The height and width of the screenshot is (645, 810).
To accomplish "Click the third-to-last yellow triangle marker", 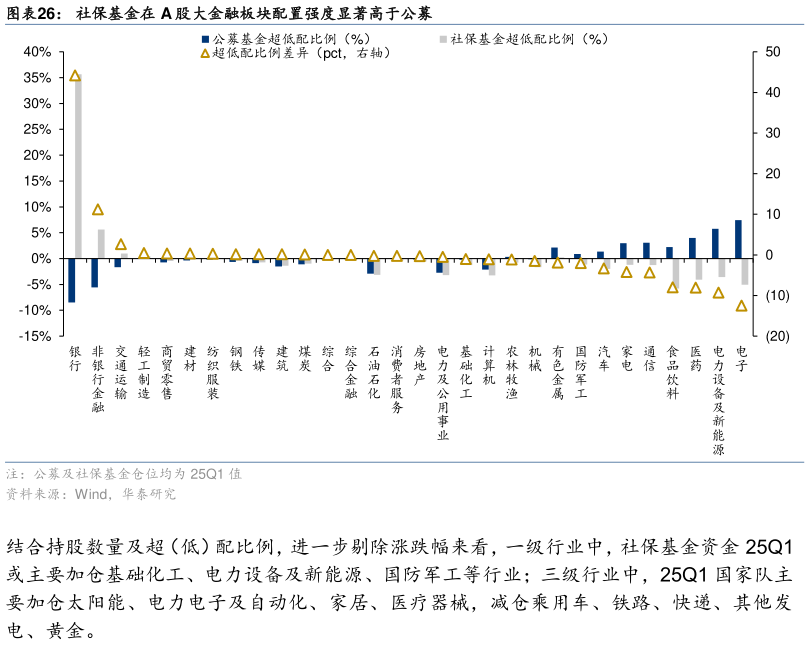I will click(695, 288).
